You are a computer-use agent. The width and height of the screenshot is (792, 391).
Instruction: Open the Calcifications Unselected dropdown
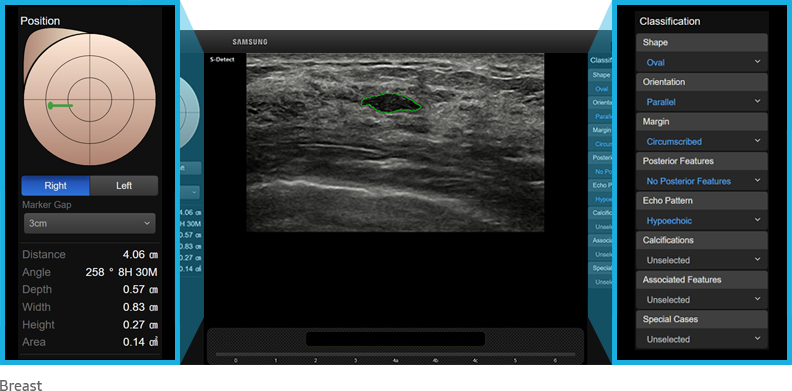click(x=702, y=260)
